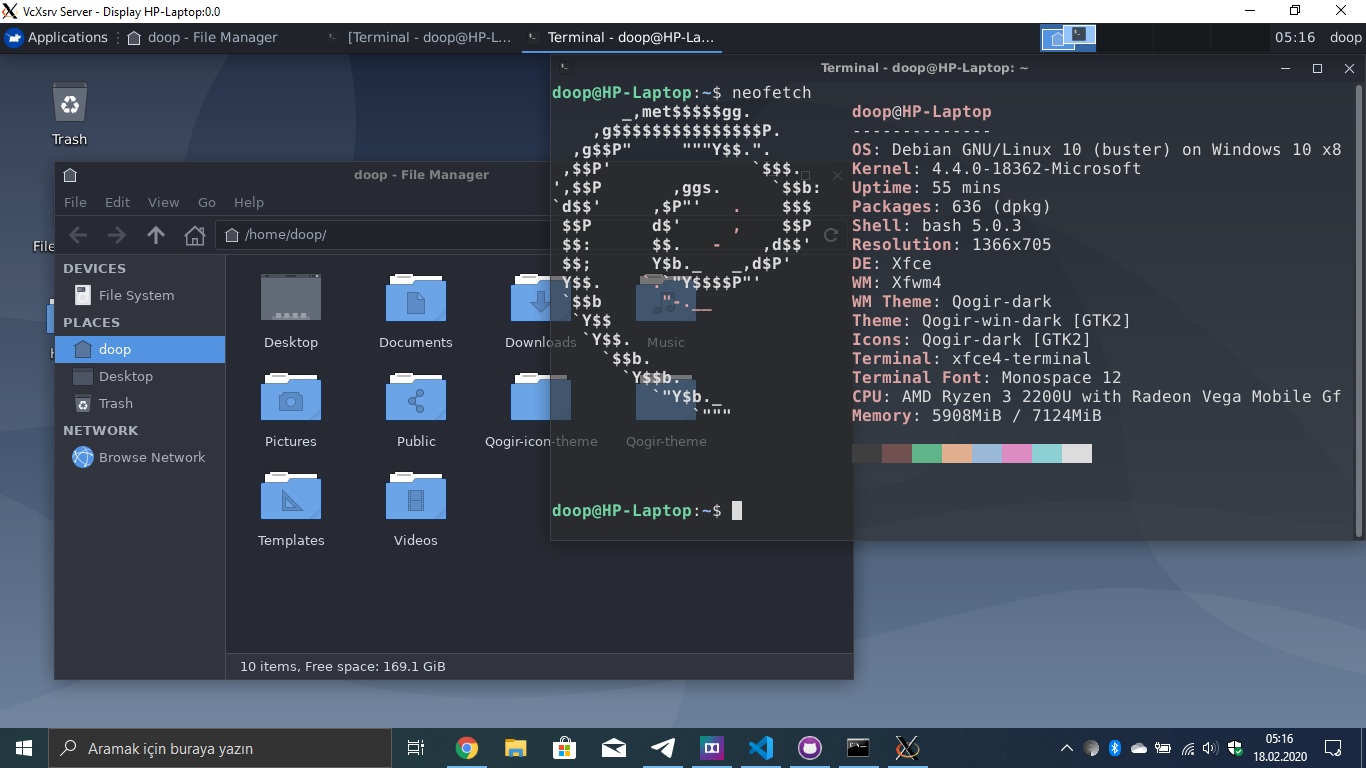
Task: Open Help menu in File Manager
Action: (x=249, y=202)
